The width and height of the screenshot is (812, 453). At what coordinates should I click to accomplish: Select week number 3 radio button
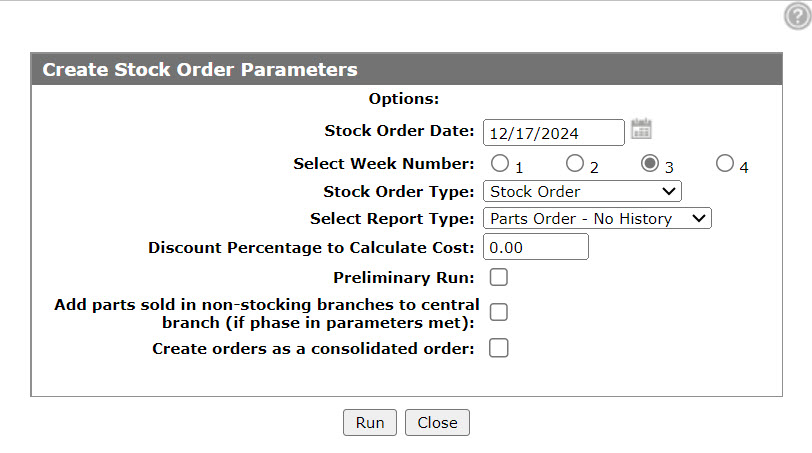click(x=649, y=163)
